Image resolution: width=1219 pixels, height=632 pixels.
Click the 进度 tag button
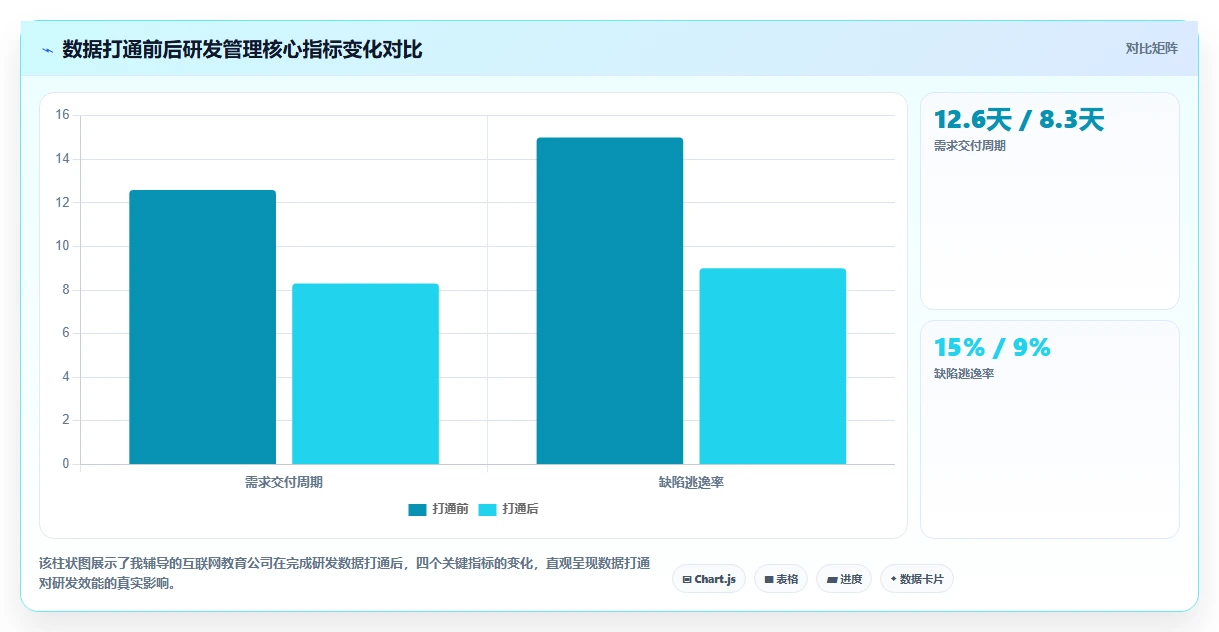(844, 579)
